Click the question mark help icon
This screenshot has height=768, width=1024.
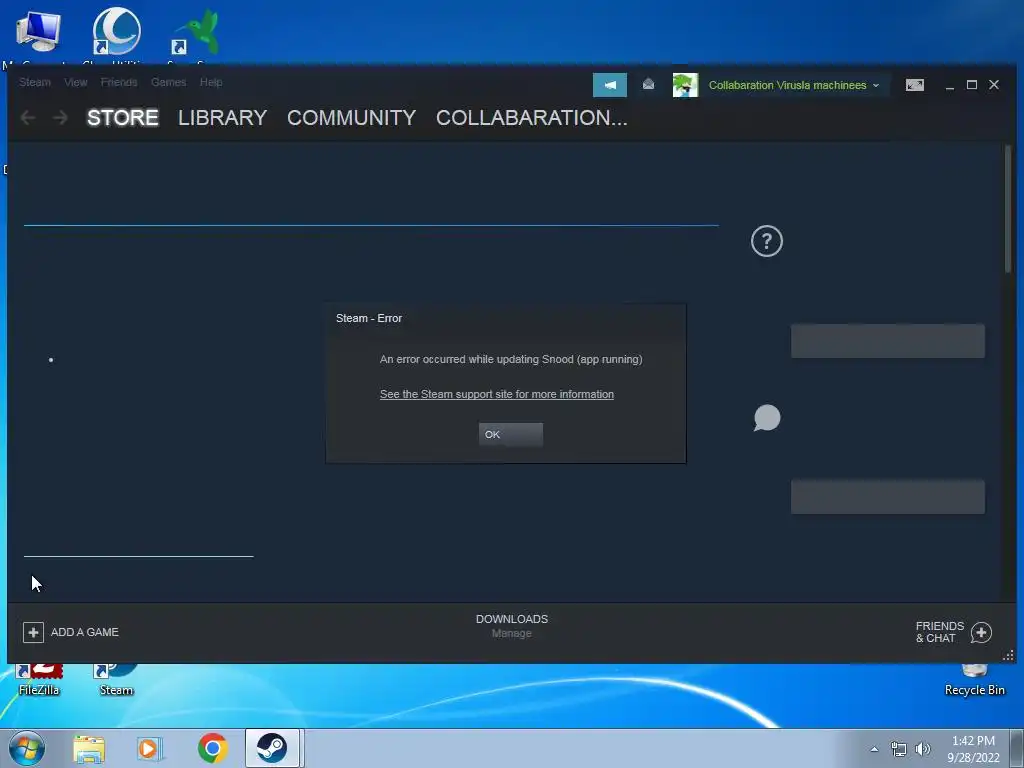click(x=767, y=241)
